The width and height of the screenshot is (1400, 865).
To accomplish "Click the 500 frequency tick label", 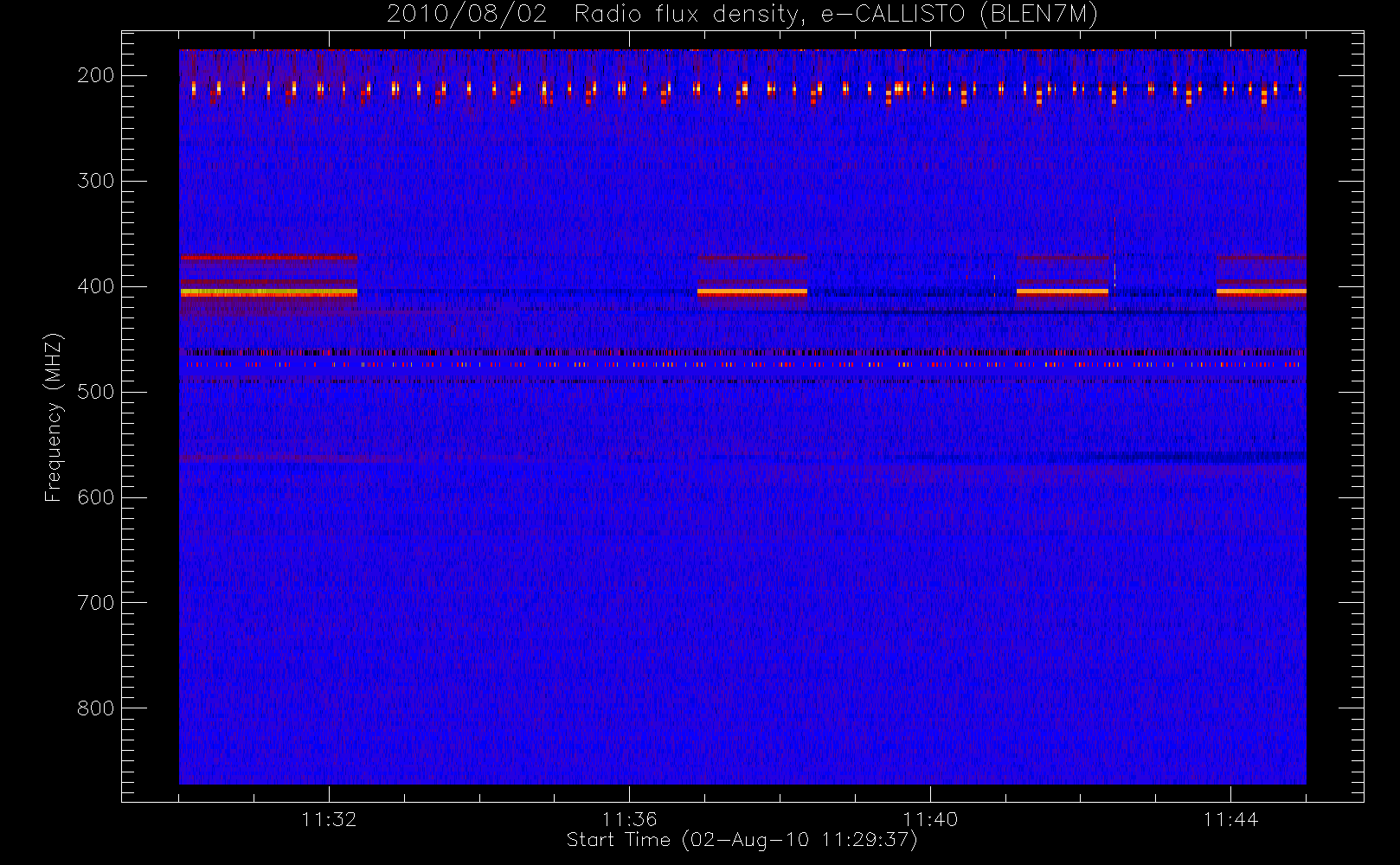I will [x=96, y=392].
